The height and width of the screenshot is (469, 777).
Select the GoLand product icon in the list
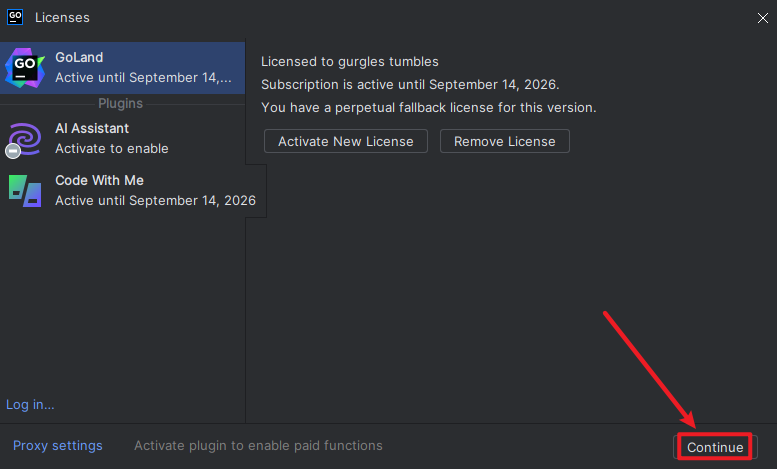pyautogui.click(x=25, y=68)
